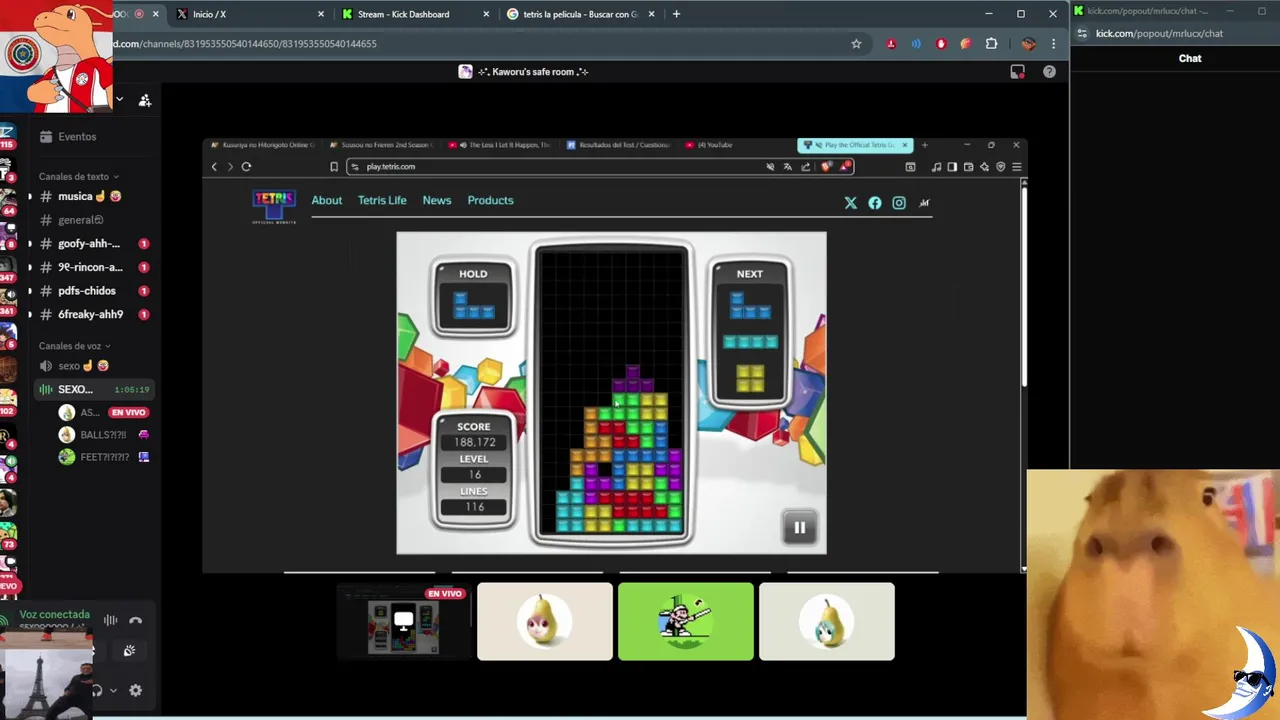Screen dimensions: 1280x720
Task: Open the Tetris Life page
Action: [x=382, y=200]
